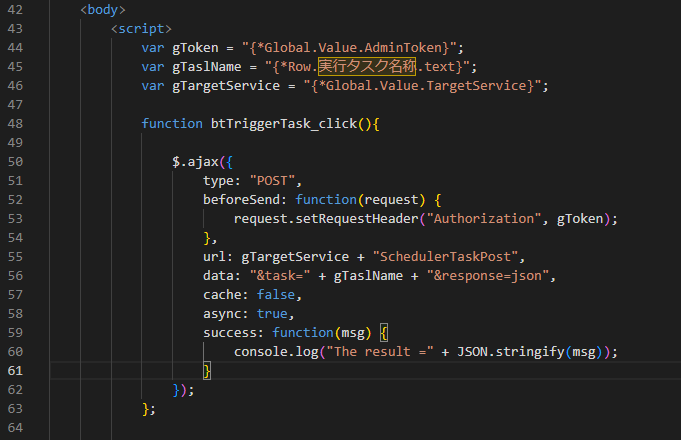Screen dimensions: 681x440
Task: Click the "&task=" string
Action: click(280, 276)
